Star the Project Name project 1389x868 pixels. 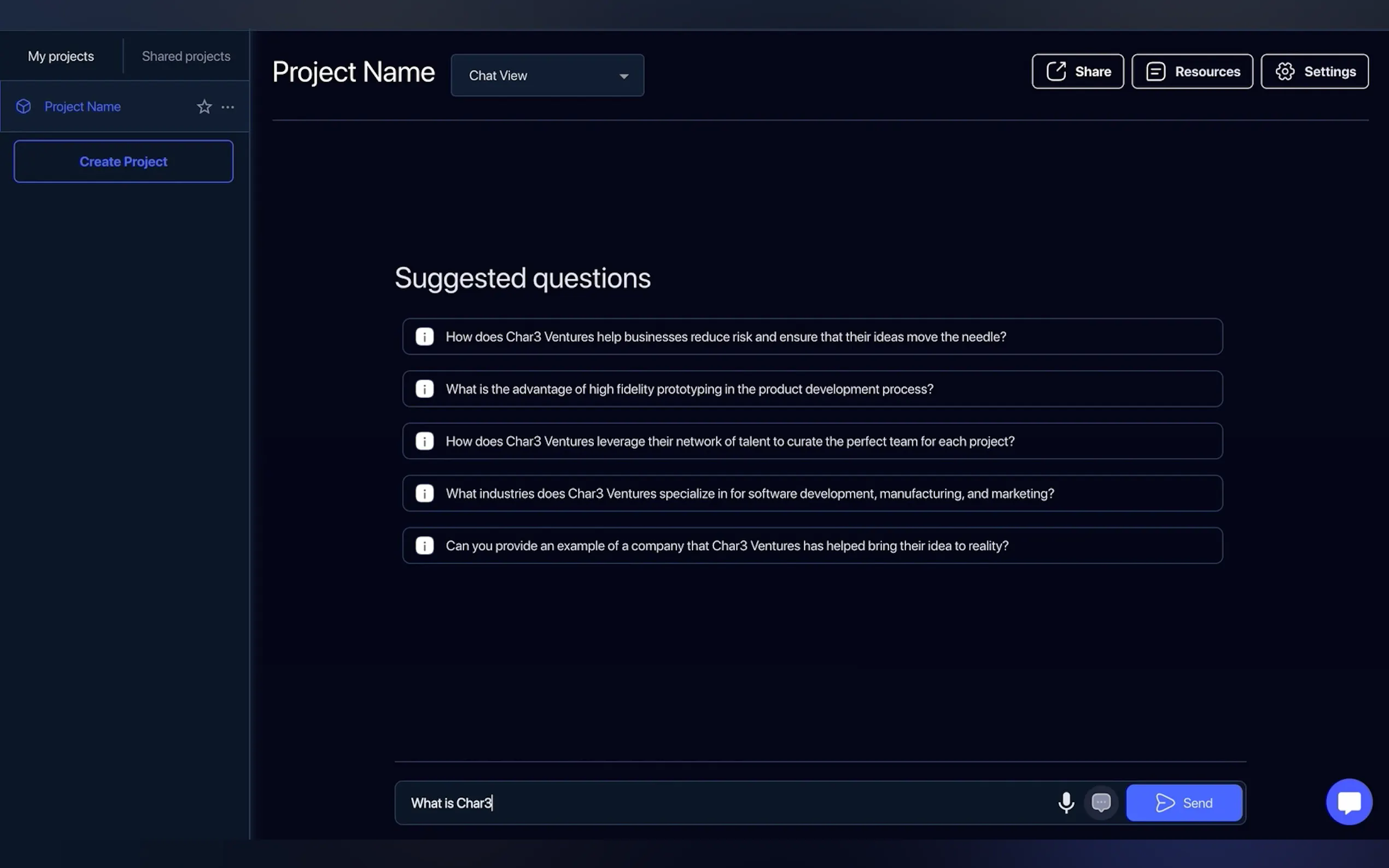[205, 107]
